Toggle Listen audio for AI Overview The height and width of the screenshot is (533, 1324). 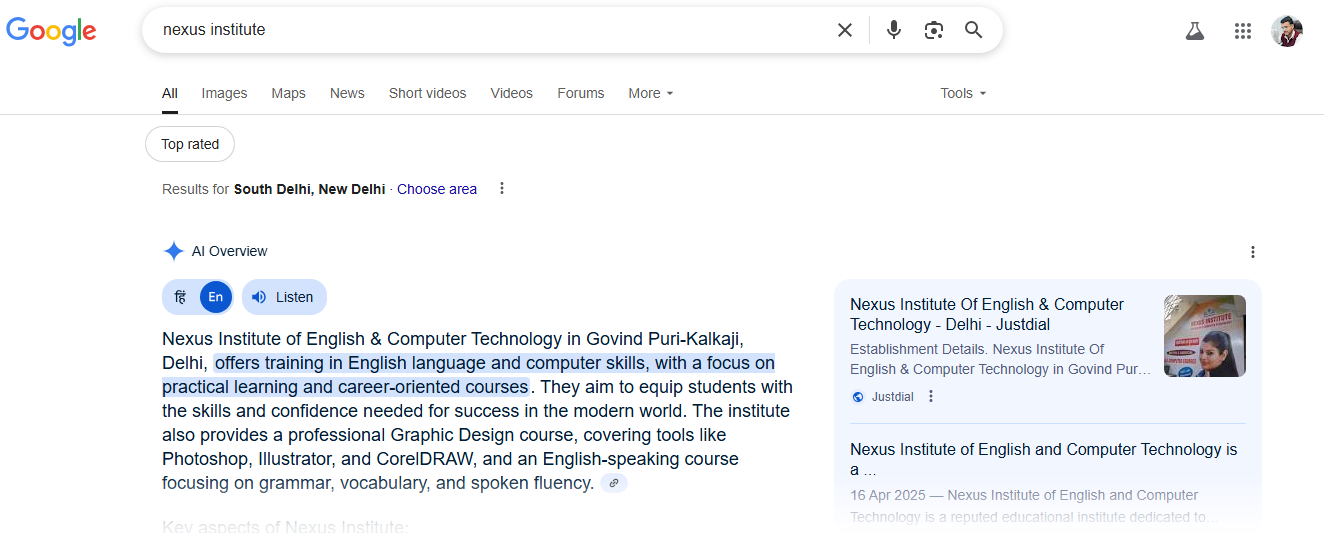284,297
